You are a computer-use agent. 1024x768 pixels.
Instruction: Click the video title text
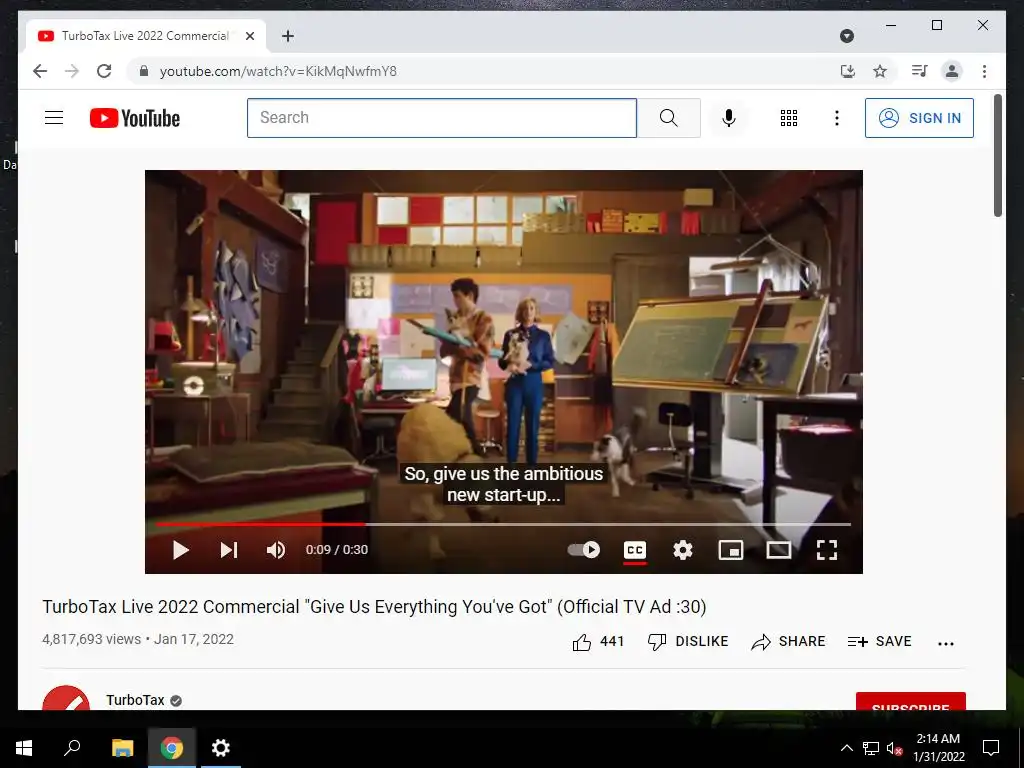point(374,607)
